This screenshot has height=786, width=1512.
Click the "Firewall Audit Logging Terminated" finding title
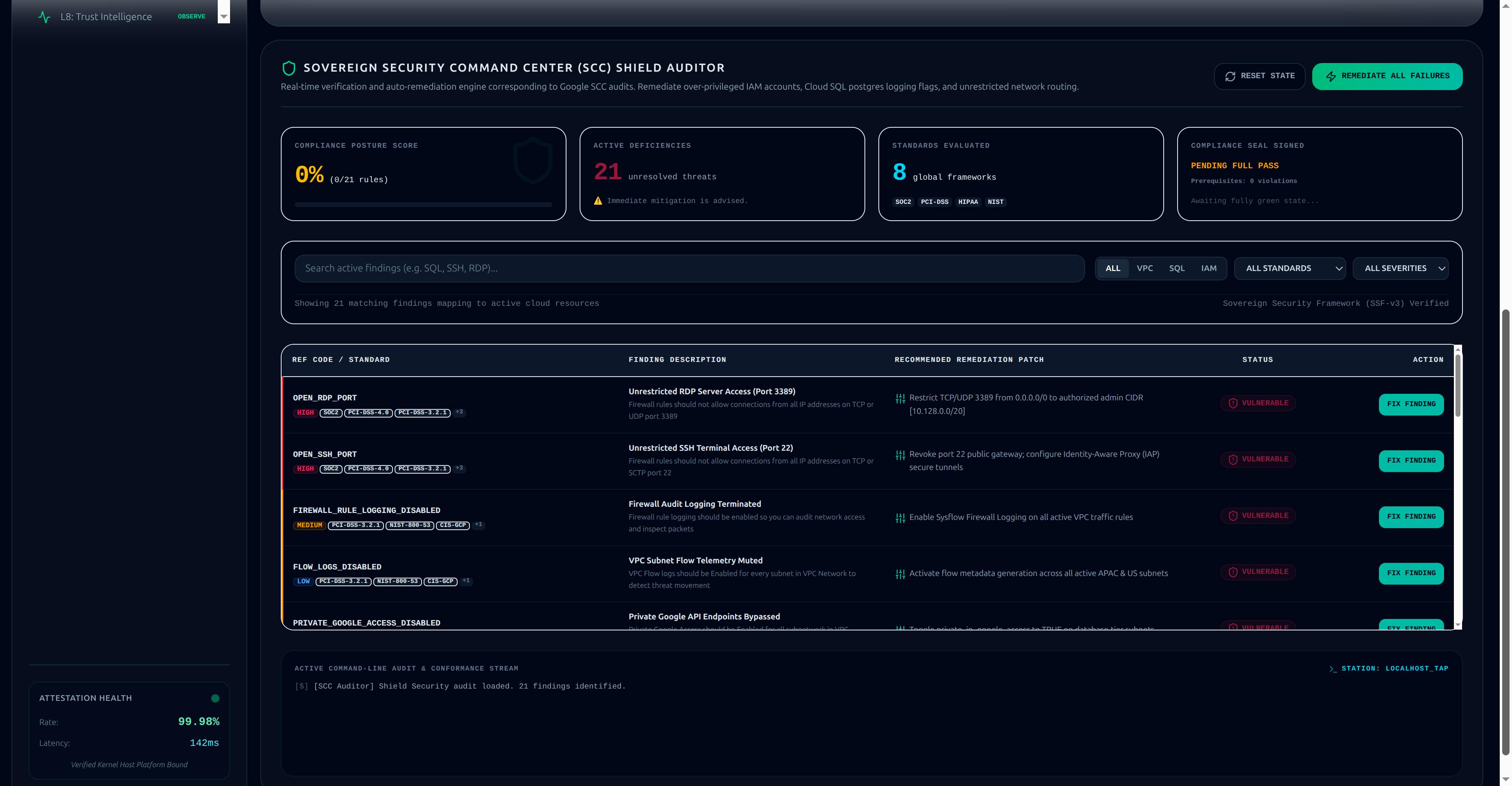pyautogui.click(x=694, y=504)
